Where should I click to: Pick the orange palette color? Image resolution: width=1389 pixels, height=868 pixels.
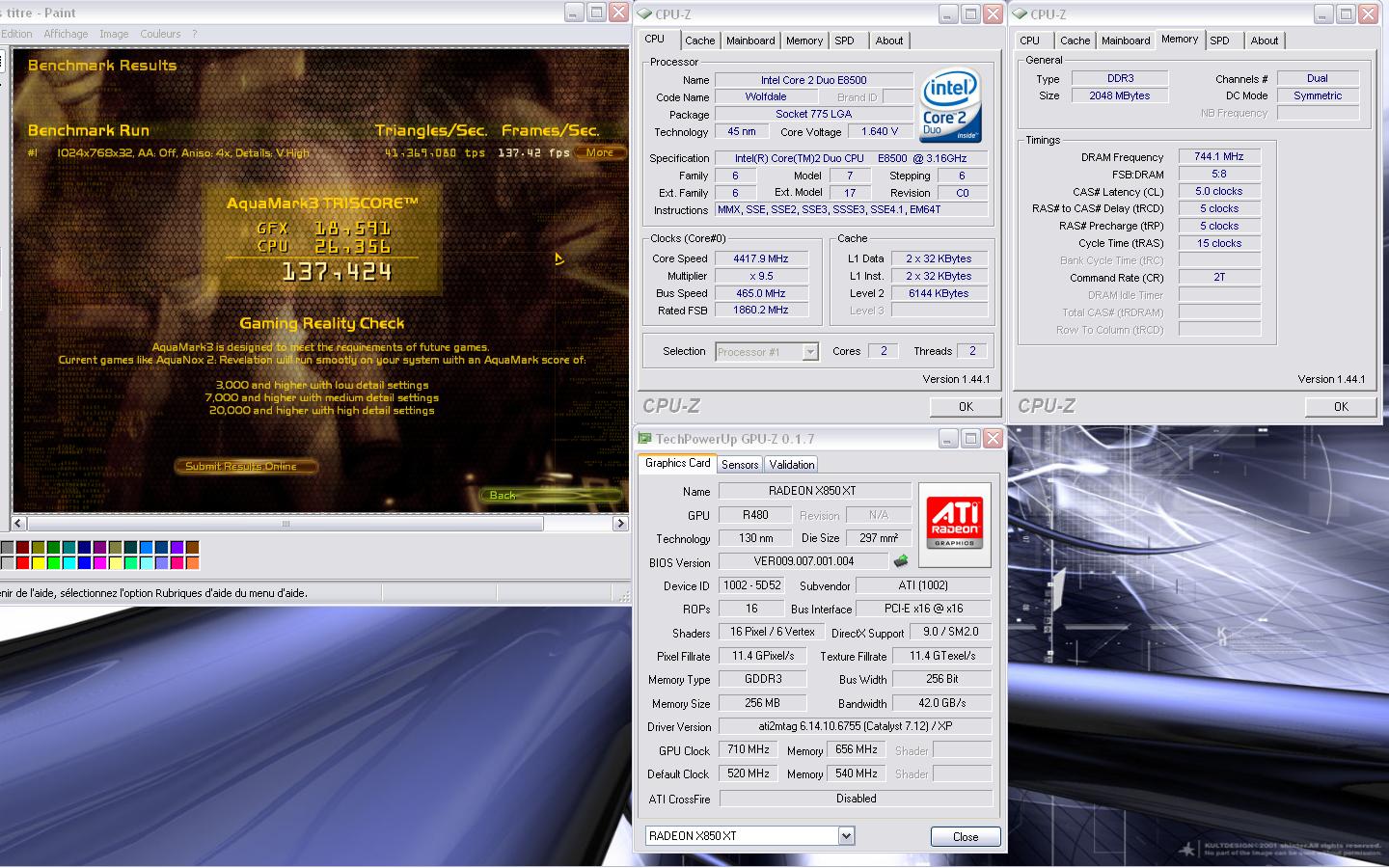click(192, 562)
